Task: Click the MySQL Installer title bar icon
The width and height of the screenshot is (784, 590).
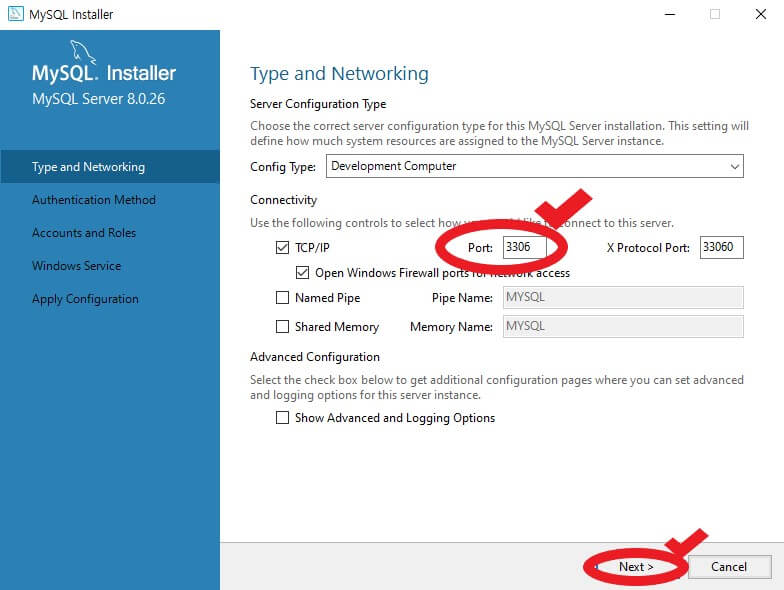Action: click(x=16, y=14)
